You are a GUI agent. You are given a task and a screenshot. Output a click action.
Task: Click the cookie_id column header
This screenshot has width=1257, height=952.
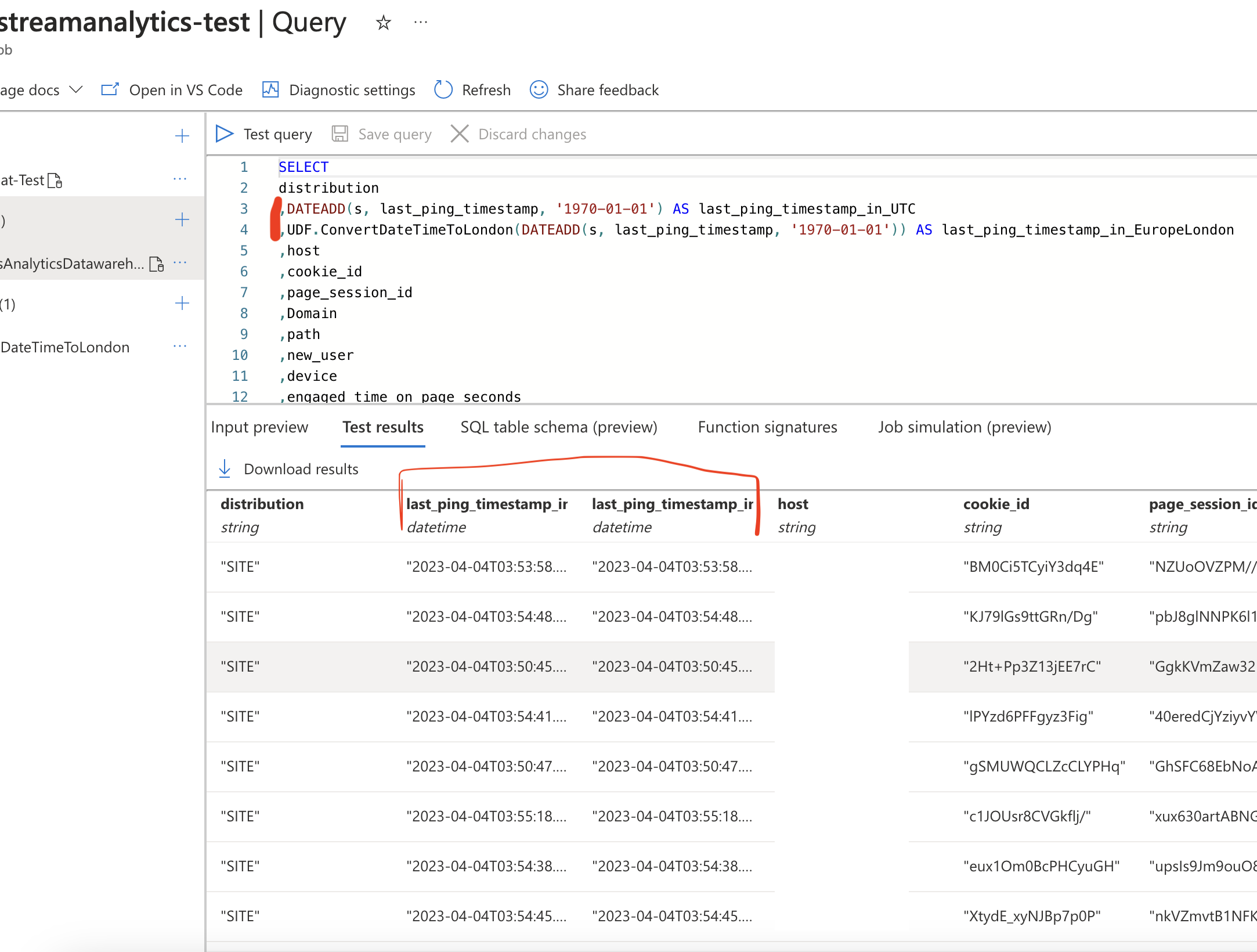click(x=996, y=504)
